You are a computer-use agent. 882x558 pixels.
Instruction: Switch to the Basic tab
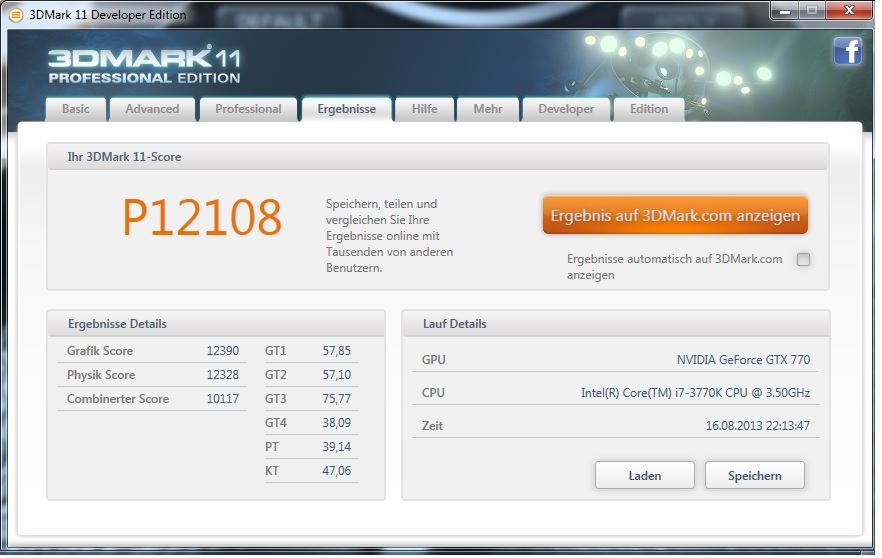[76, 109]
